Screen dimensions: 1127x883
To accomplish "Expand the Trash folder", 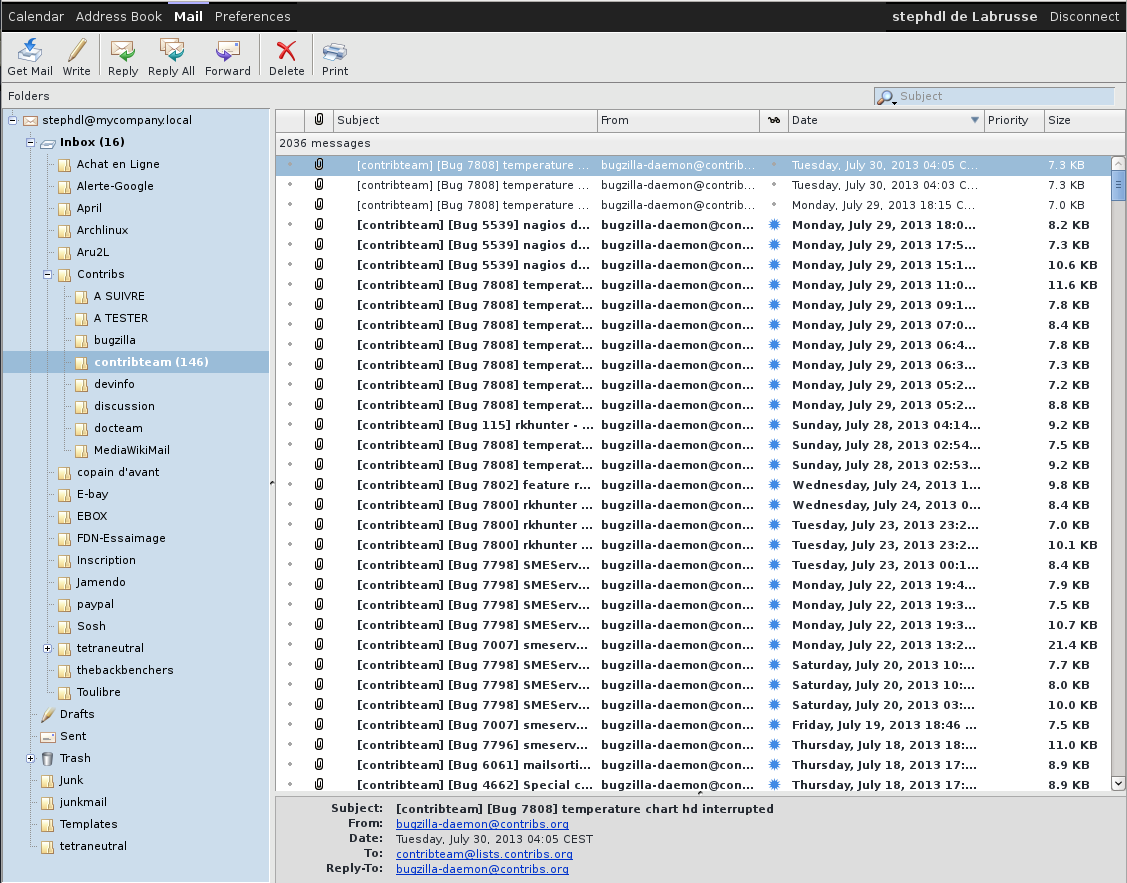I will tap(30, 759).
